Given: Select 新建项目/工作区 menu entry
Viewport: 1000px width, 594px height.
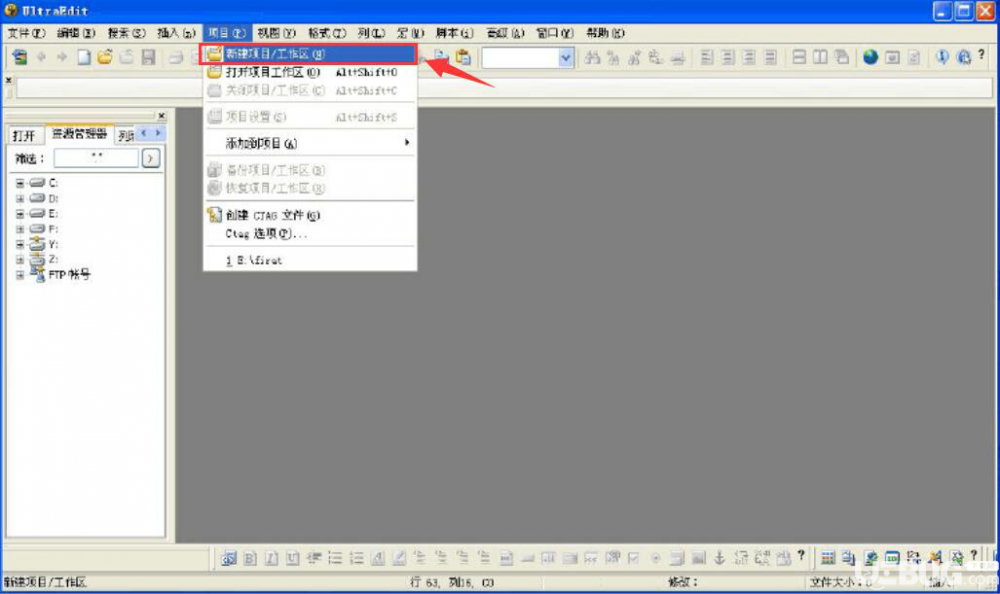Looking at the screenshot, I should (x=310, y=54).
